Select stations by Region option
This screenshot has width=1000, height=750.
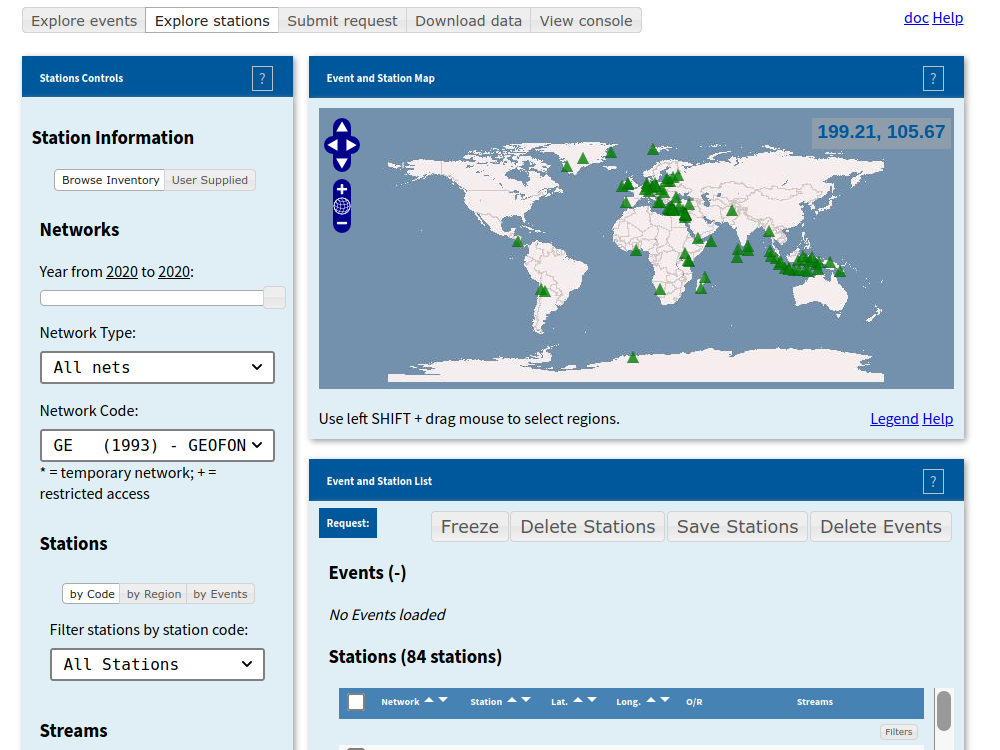[154, 594]
